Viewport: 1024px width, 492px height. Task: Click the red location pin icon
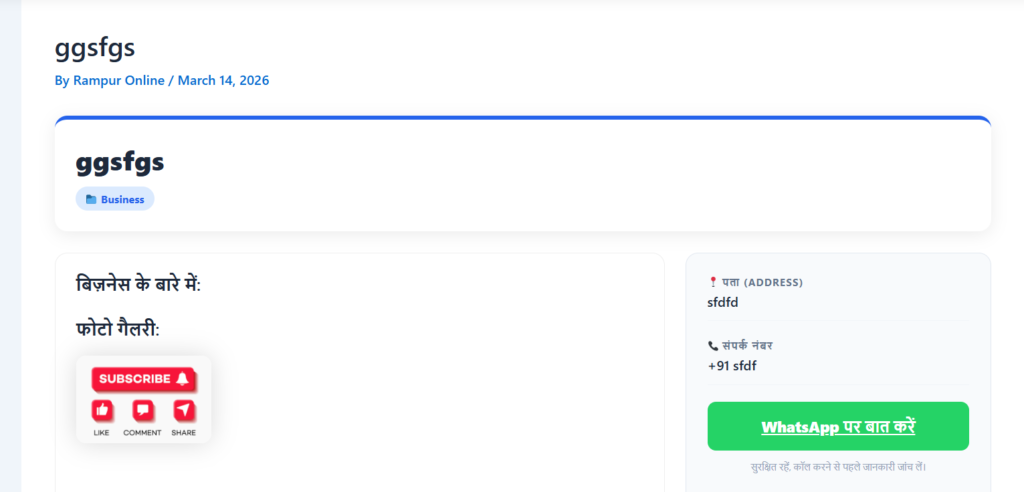[x=712, y=283]
